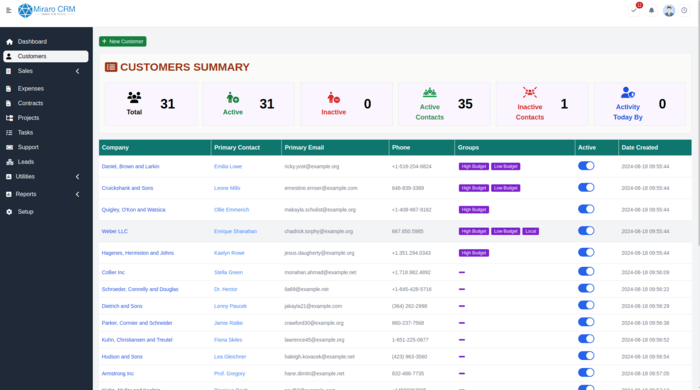Toggle active switch for Collier Inc
Image resolution: width=700 pixels, height=390 pixels.
[586, 271]
